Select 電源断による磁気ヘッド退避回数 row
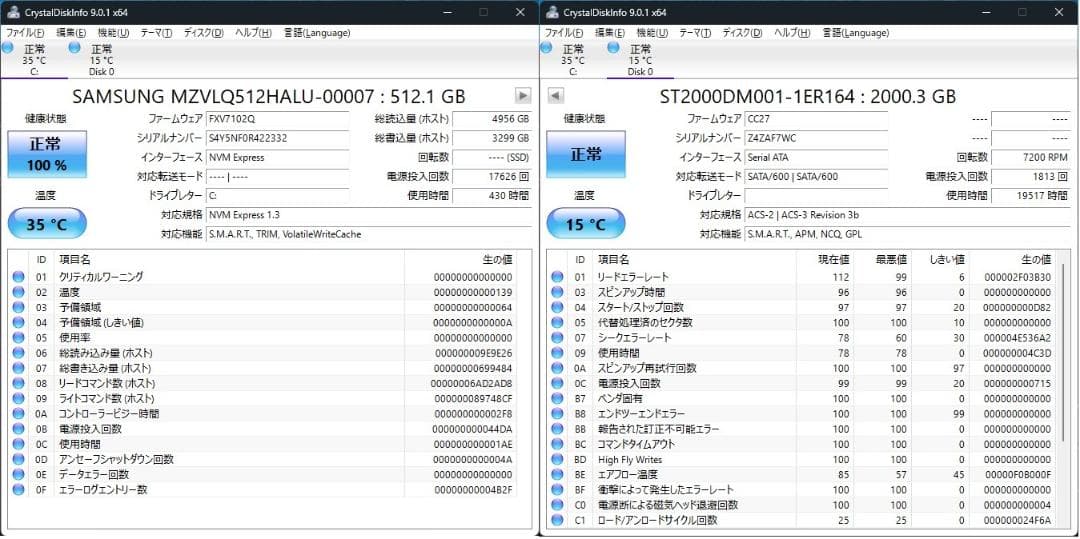1080x539 pixels. point(802,505)
